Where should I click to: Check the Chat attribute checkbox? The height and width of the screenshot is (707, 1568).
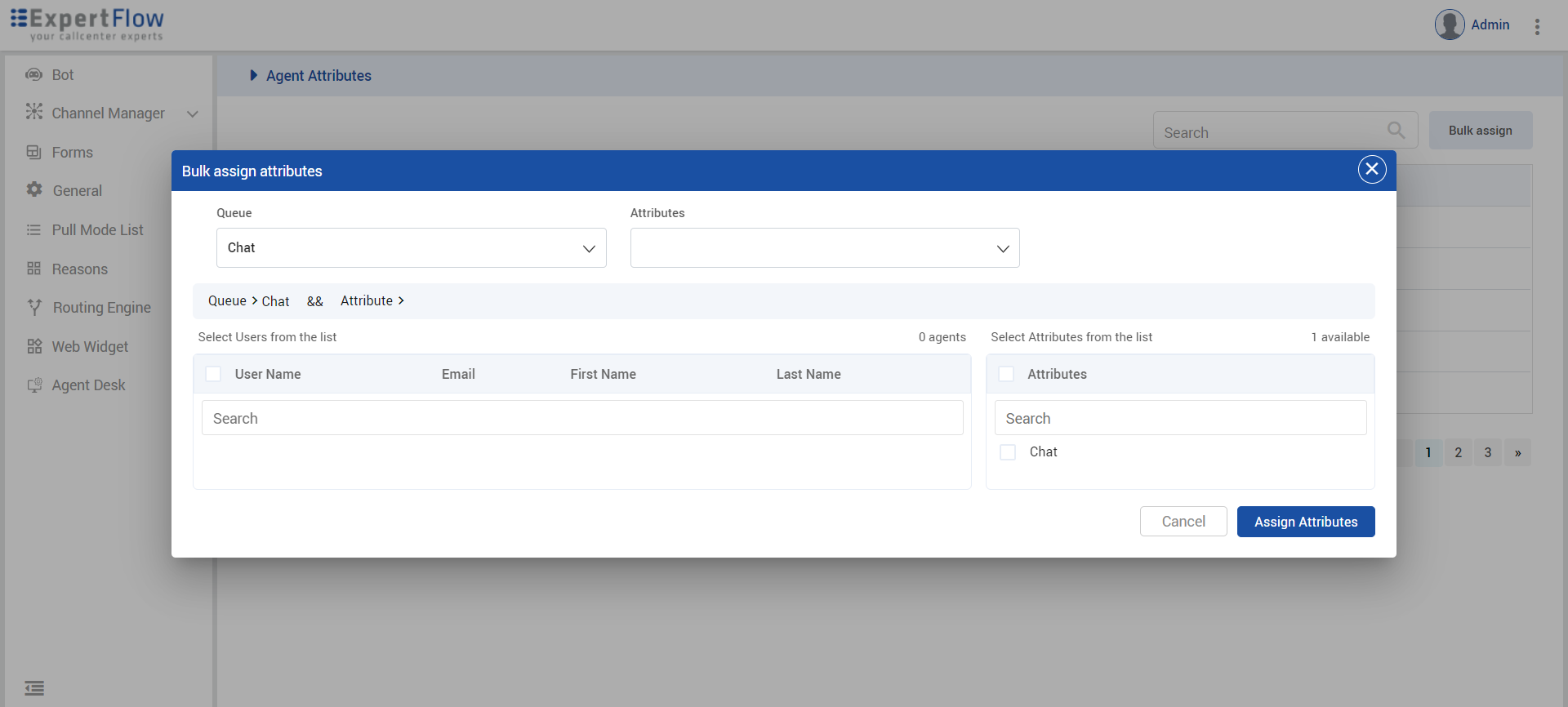tap(1008, 452)
